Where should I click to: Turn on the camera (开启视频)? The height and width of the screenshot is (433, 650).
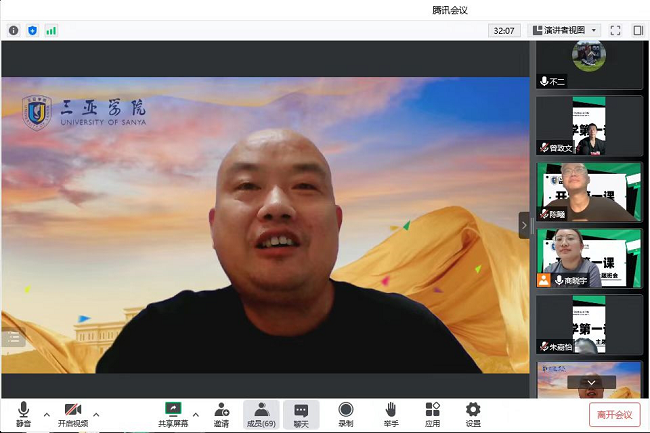point(72,414)
